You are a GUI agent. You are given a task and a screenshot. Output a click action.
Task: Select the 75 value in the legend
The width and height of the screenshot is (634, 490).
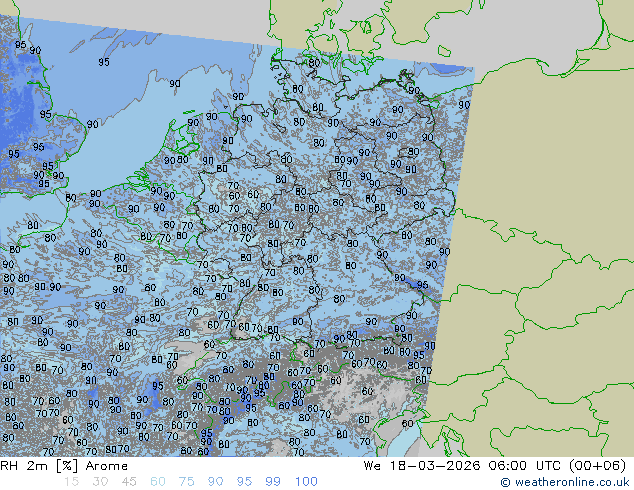pyautogui.click(x=186, y=482)
